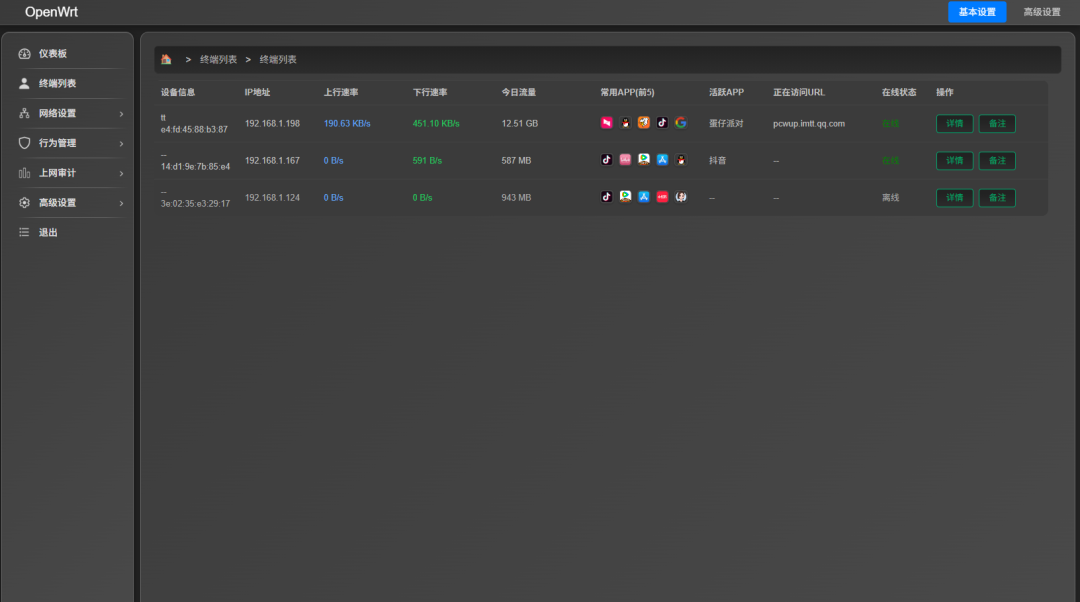Image resolution: width=1080 pixels, height=602 pixels.
Task: Click the QQ penguin icon in 192.168.1.167 row
Action: (x=681, y=160)
